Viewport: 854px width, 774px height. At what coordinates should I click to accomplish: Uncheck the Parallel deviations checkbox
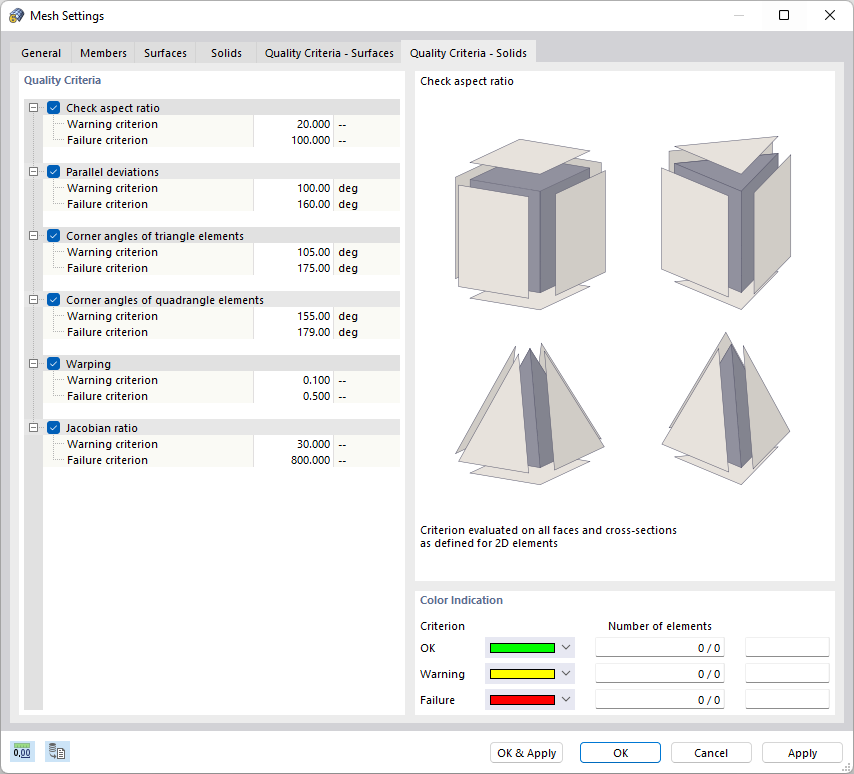click(53, 171)
